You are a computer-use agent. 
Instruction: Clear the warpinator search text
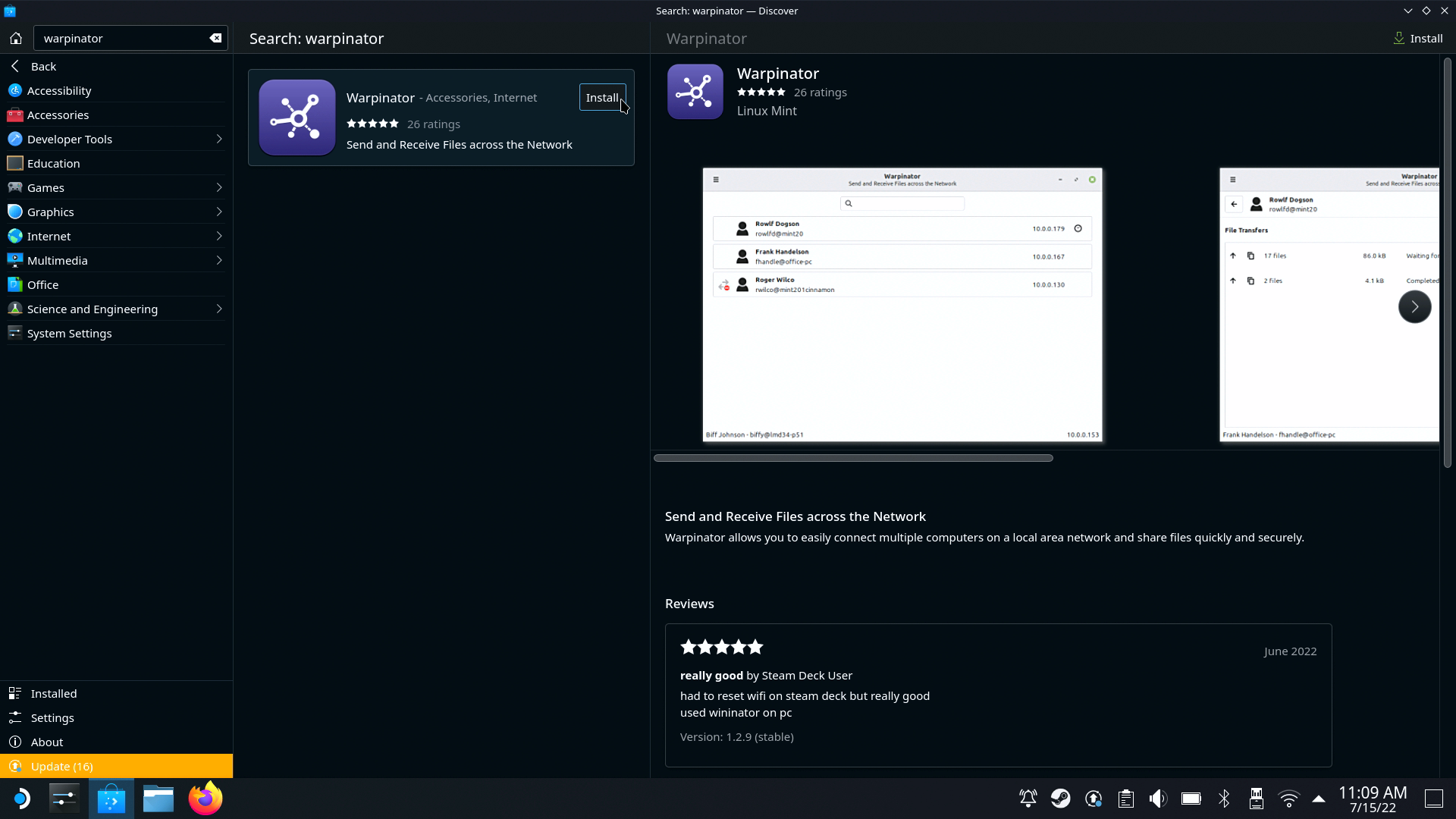pos(215,38)
